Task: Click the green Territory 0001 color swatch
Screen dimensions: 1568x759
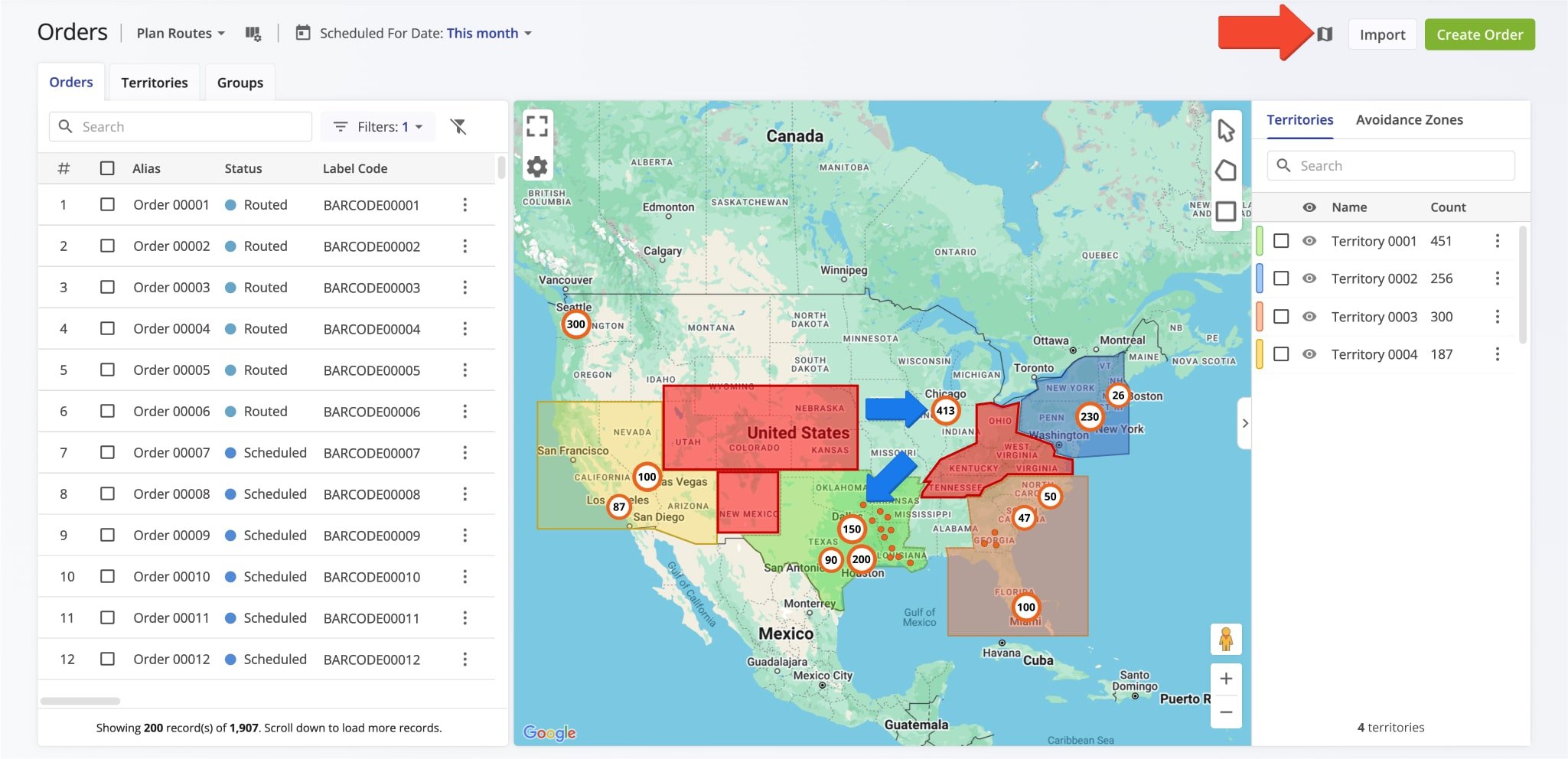Action: (x=1259, y=241)
